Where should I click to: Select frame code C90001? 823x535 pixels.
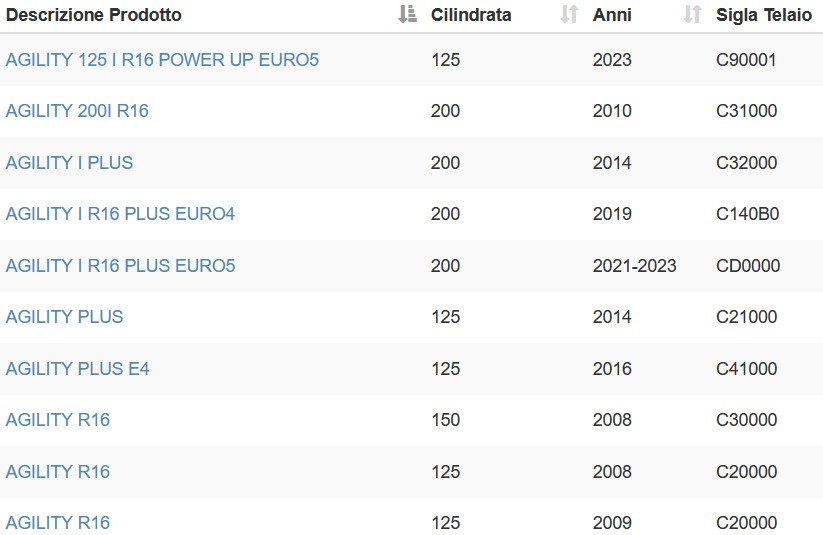pyautogui.click(x=746, y=60)
